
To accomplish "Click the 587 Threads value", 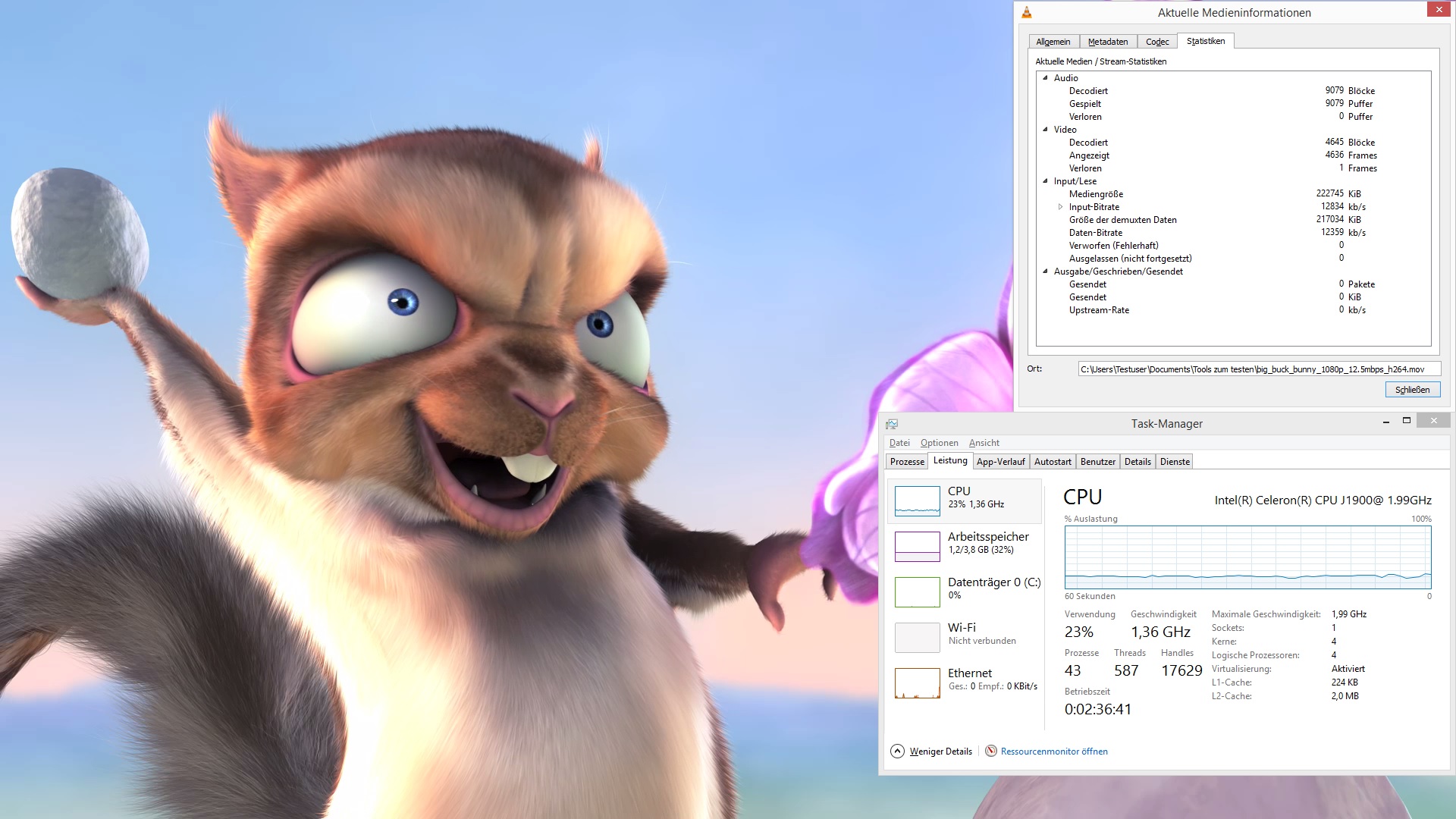I will coord(1126,670).
